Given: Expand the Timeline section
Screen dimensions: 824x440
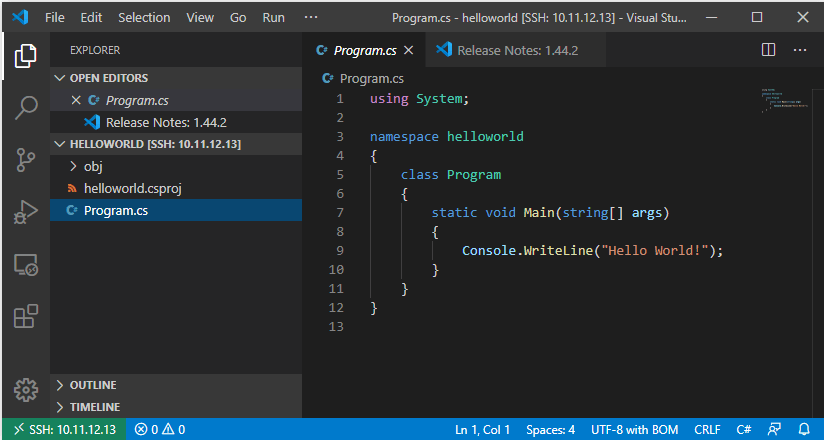Looking at the screenshot, I should click(94, 407).
